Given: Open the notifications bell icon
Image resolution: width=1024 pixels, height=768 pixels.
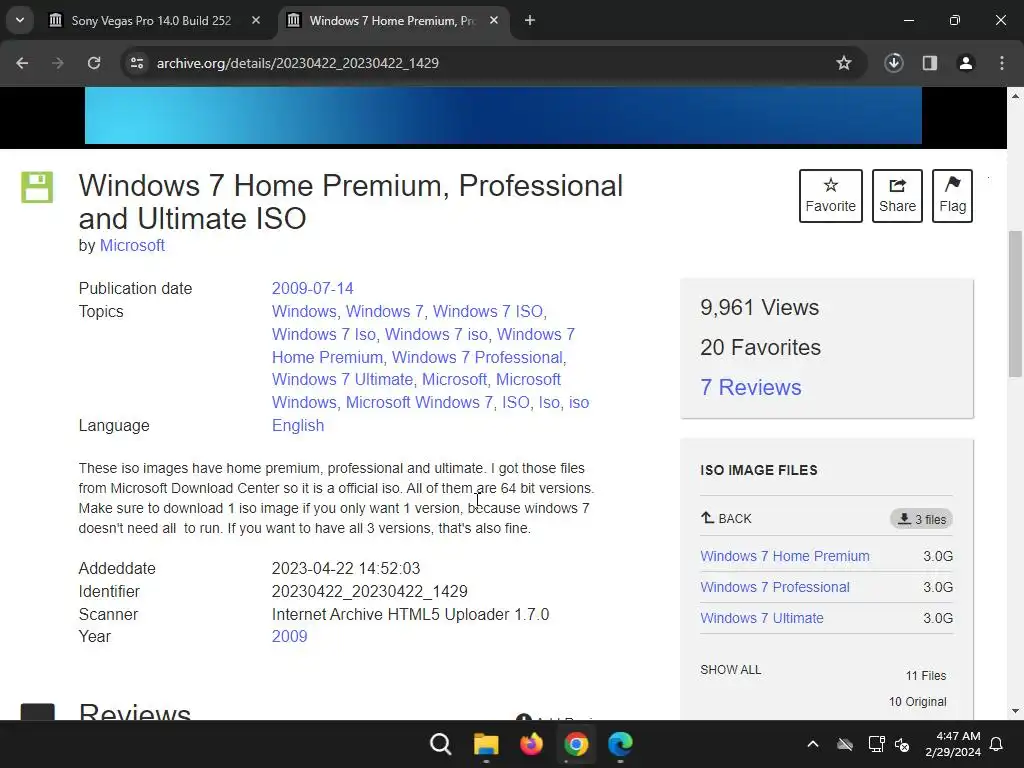Looking at the screenshot, I should click(x=997, y=744).
